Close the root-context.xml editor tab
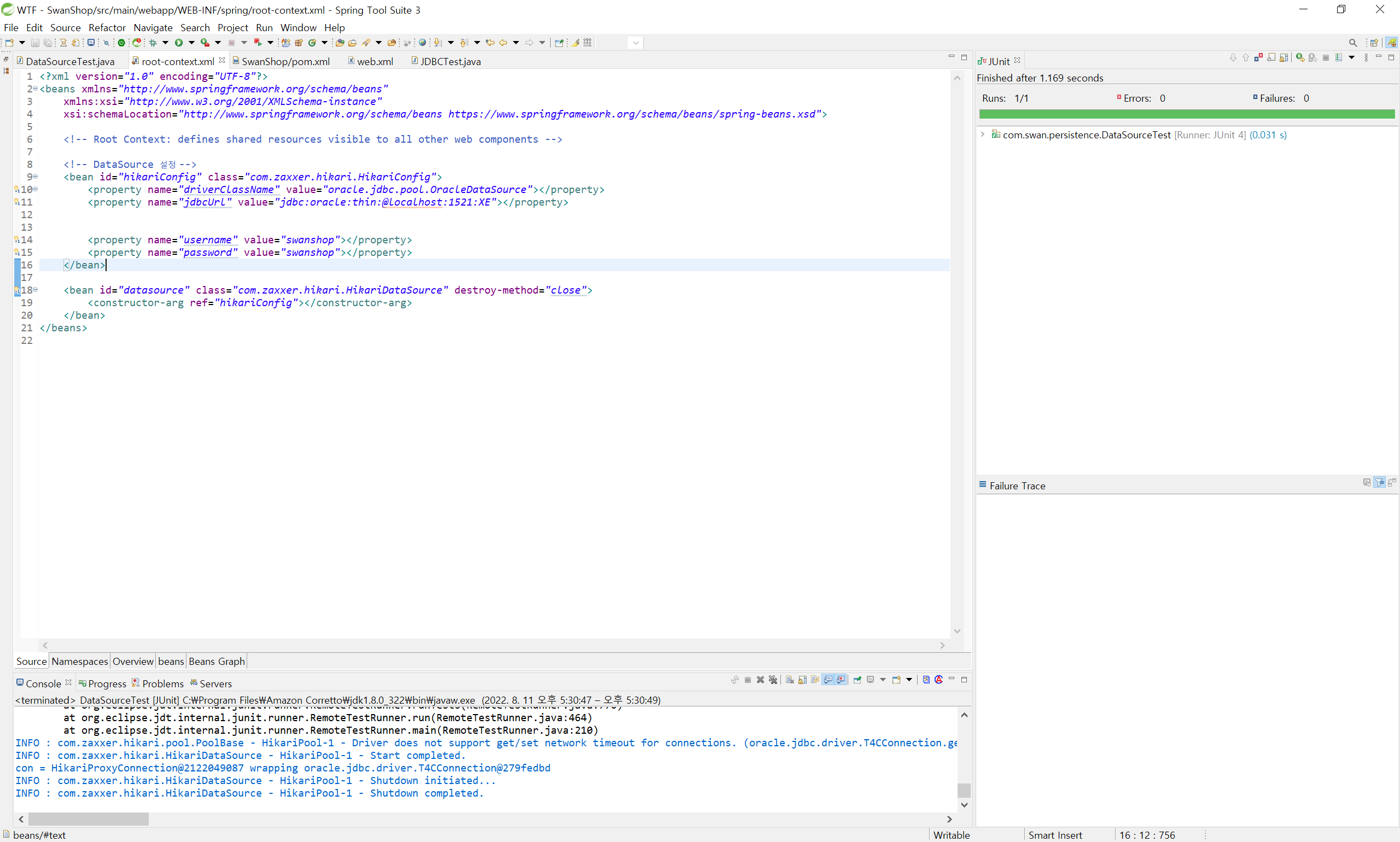This screenshot has height=842, width=1400. coord(222,60)
